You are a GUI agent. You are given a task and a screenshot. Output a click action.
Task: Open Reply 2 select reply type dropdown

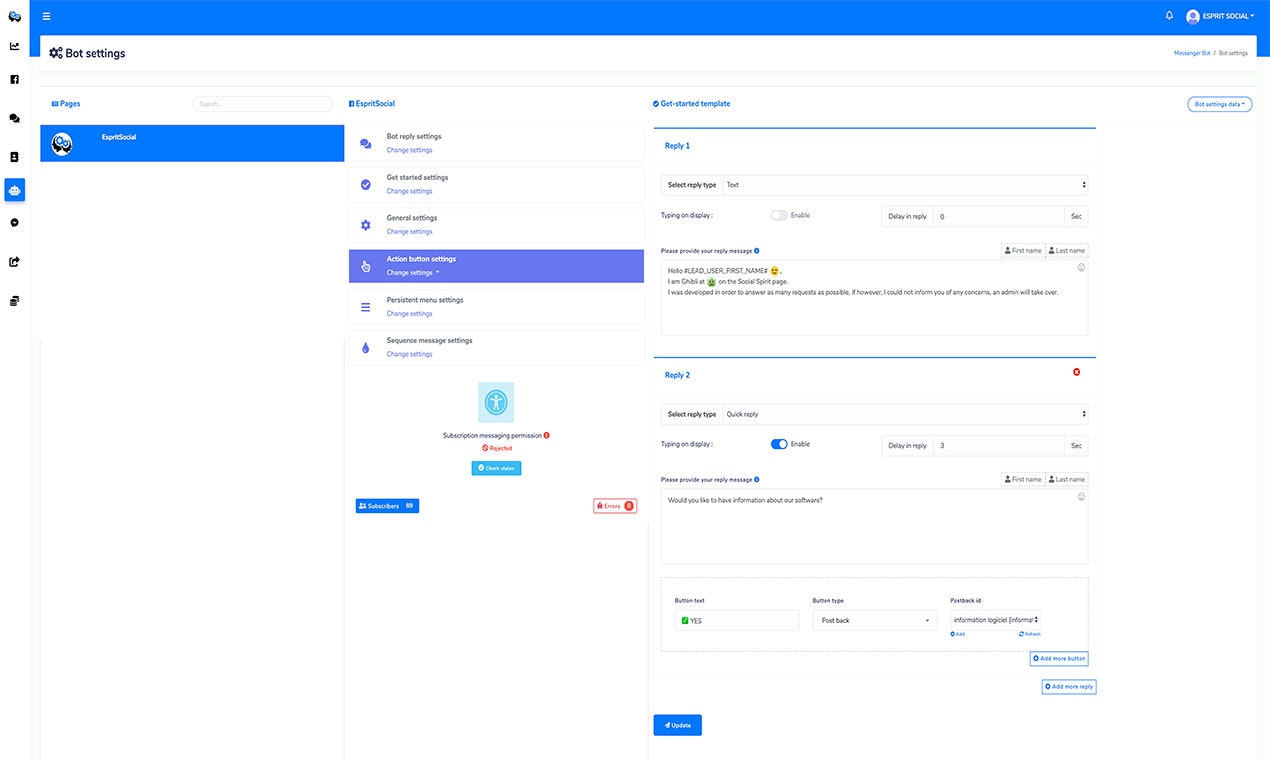coord(905,414)
